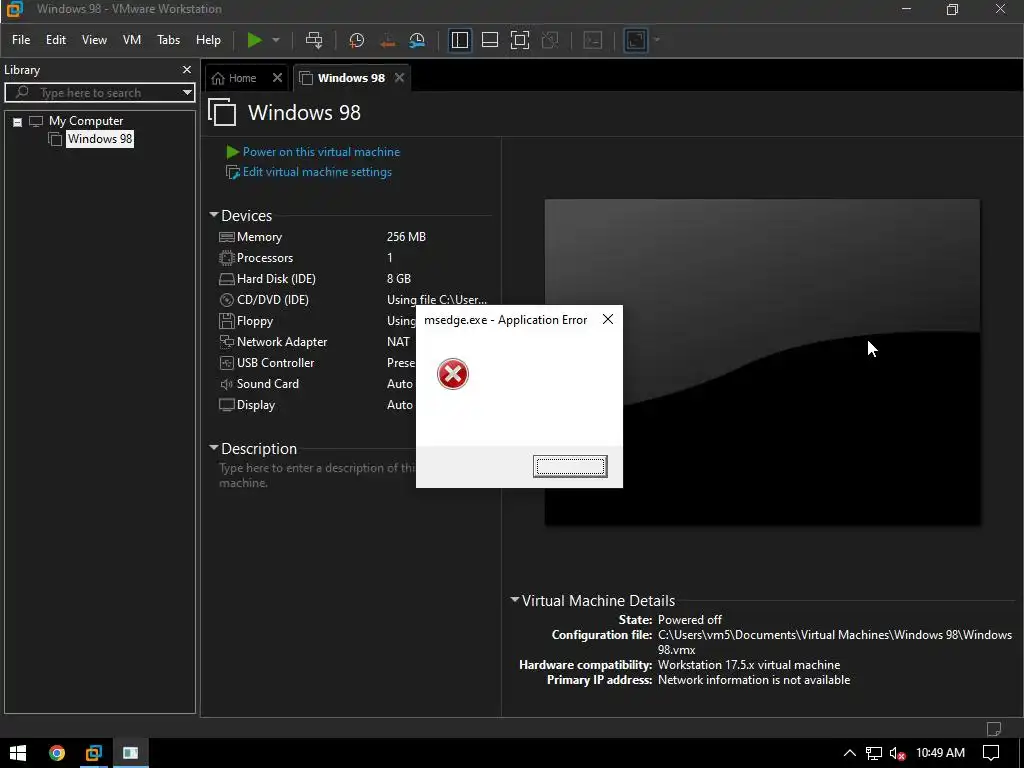
Task: Open the notification center icon
Action: coord(991,753)
